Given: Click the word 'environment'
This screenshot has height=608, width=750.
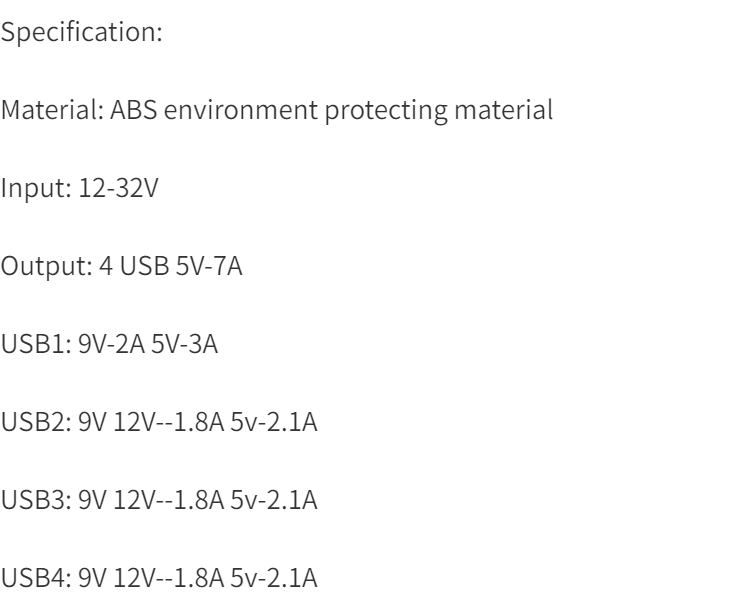Looking at the screenshot, I should [241, 110].
